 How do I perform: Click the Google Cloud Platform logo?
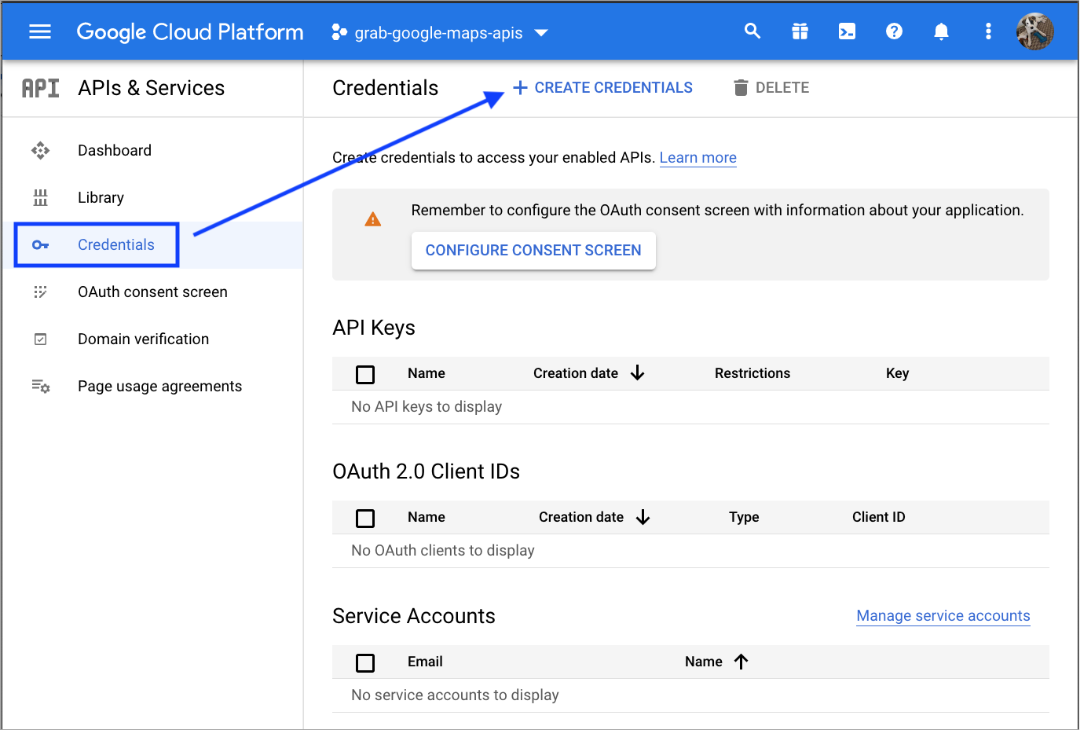tap(190, 32)
